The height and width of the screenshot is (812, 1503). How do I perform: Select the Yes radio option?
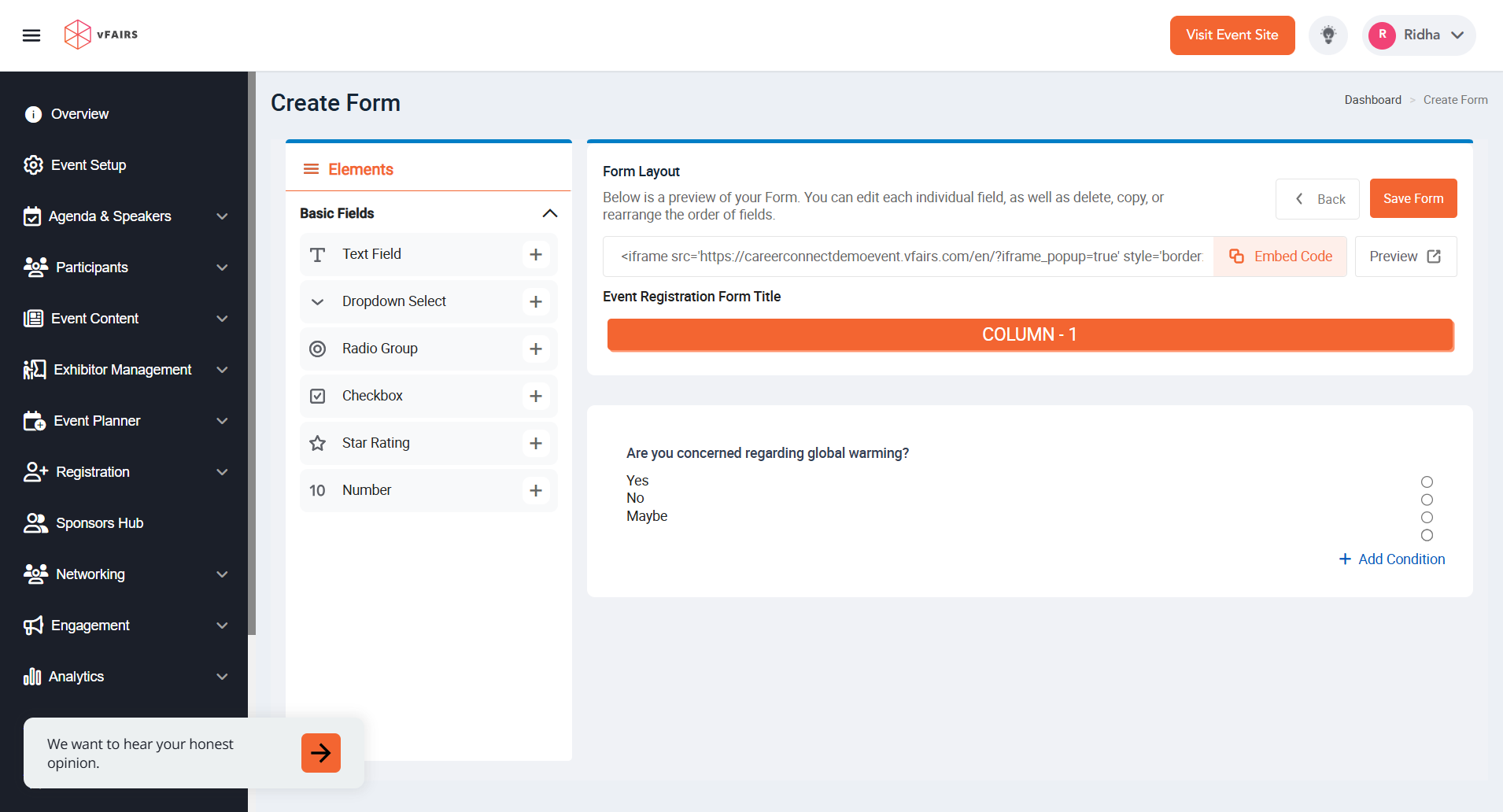[1427, 482]
